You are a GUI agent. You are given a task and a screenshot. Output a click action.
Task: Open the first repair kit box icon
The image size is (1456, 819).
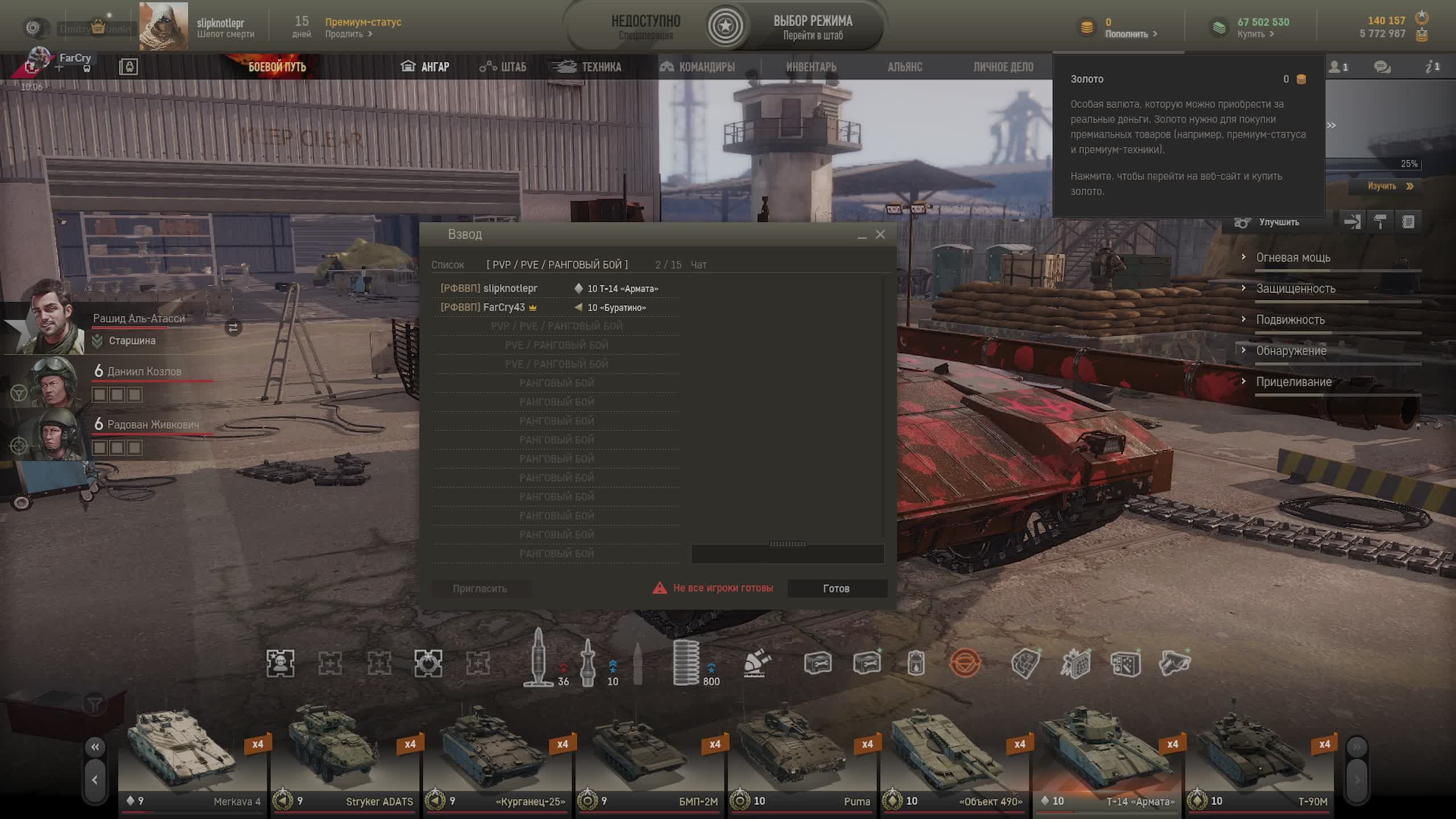click(x=817, y=663)
